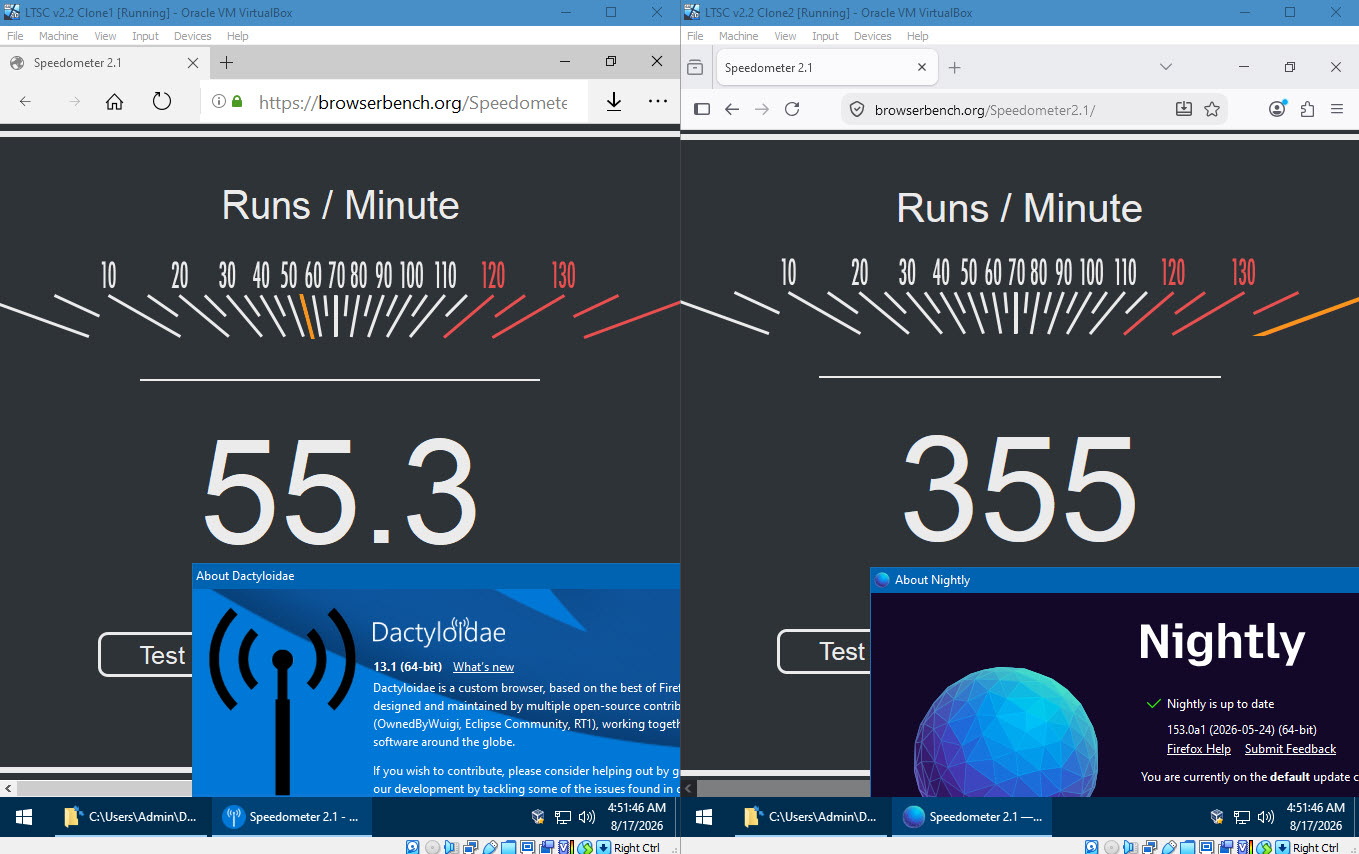Screen dimensions: 1359x854
Task: Open the account menu in Nightly toolbar
Action: point(1277,109)
